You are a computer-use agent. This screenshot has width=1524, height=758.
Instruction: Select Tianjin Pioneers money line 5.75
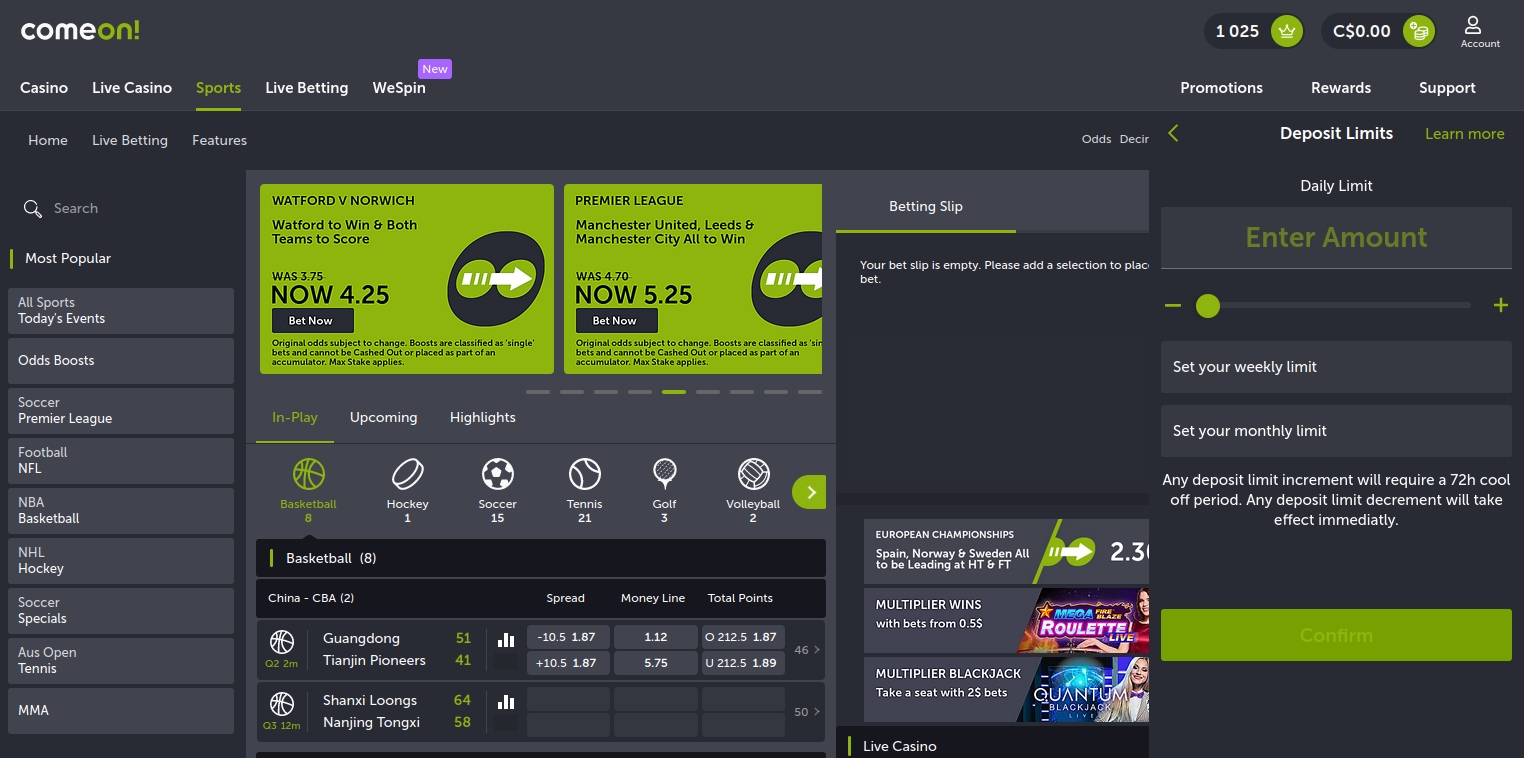(x=656, y=663)
